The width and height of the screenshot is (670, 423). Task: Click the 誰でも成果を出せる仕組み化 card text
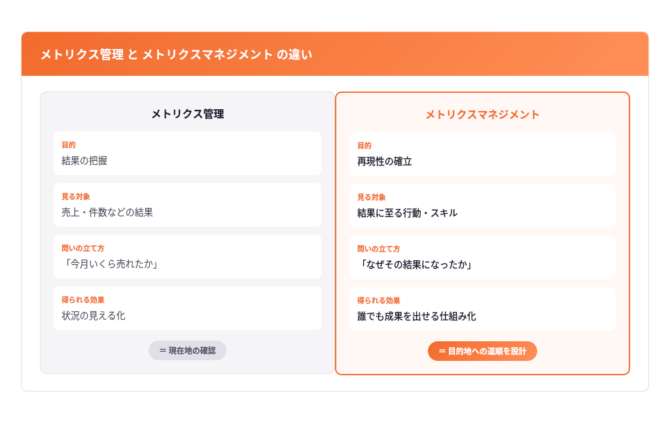click(x=416, y=316)
